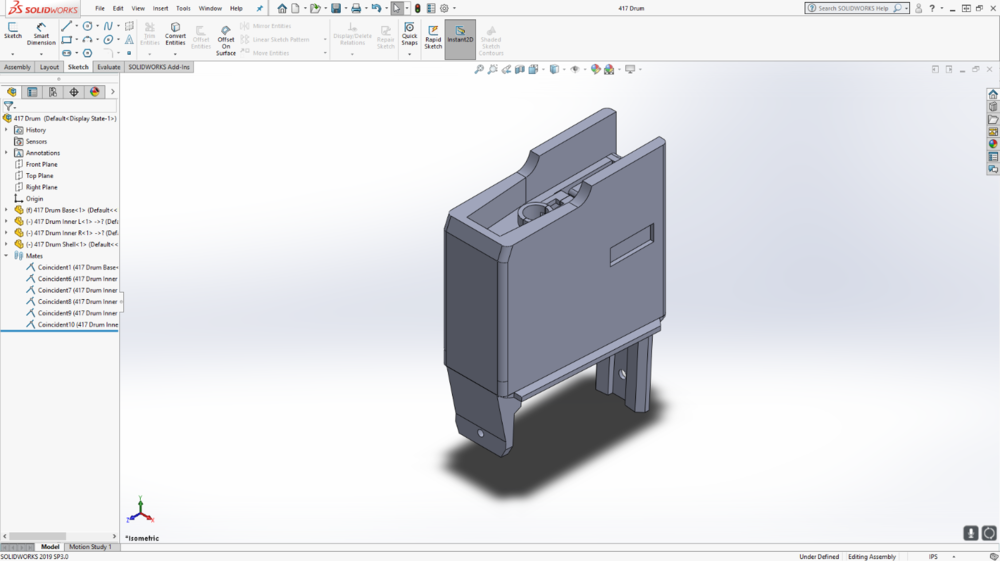Switch to the Motion Study 1 tab
Image resolution: width=1000 pixels, height=561 pixels.
pos(90,547)
